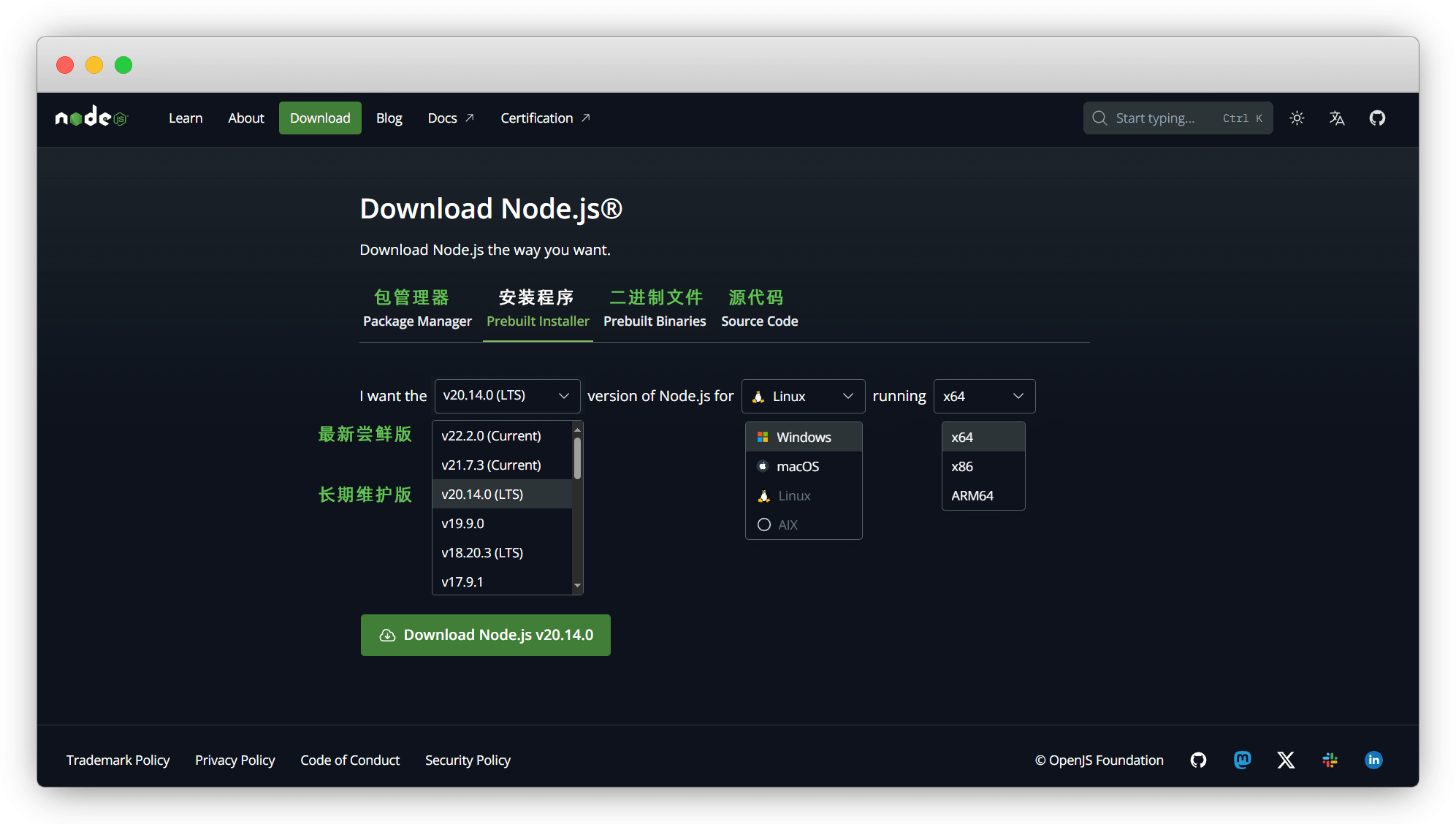
Task: Expand the Linux platform dropdown
Action: [803, 396]
